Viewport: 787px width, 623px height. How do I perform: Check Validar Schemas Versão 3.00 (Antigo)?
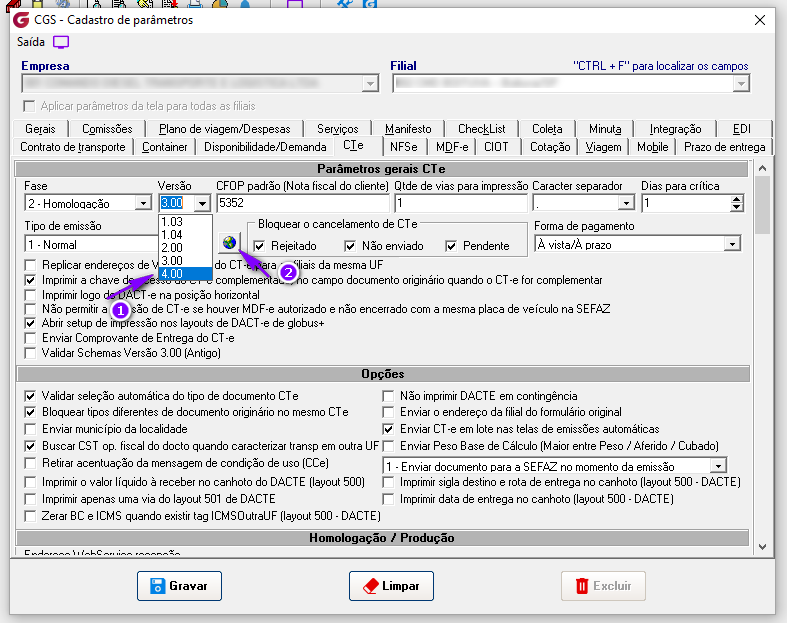(x=30, y=353)
